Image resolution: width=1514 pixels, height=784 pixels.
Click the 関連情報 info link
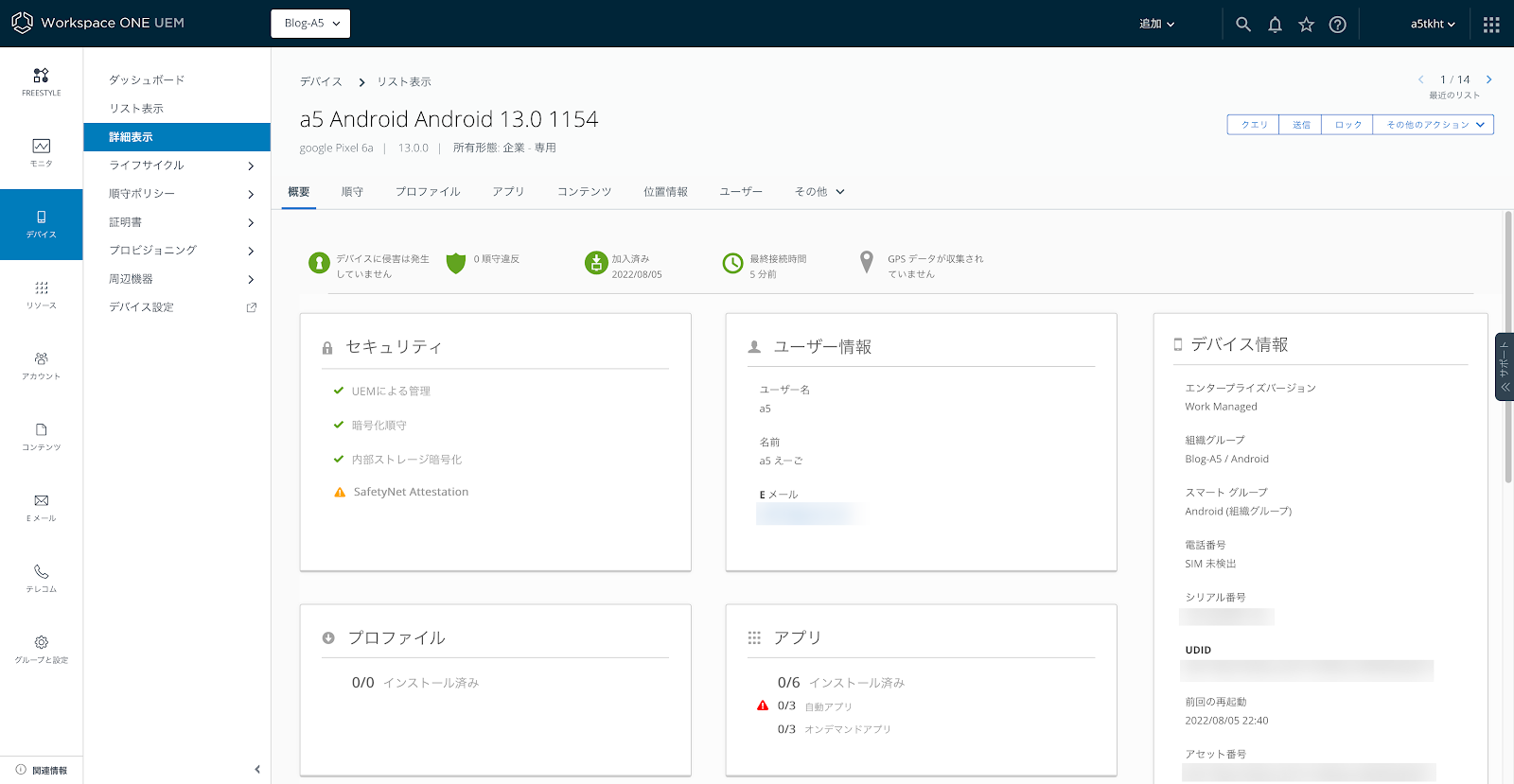point(42,770)
